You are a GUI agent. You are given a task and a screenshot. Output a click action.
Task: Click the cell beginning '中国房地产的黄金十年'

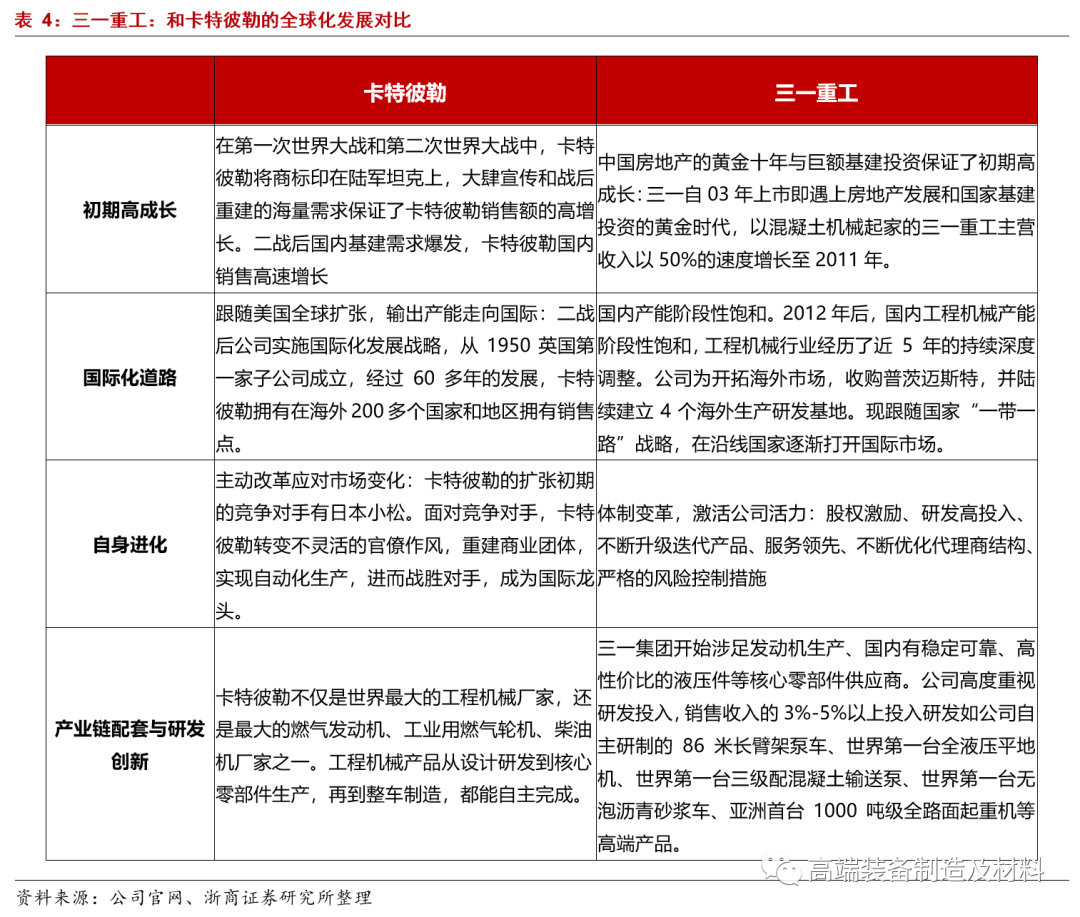(x=817, y=210)
